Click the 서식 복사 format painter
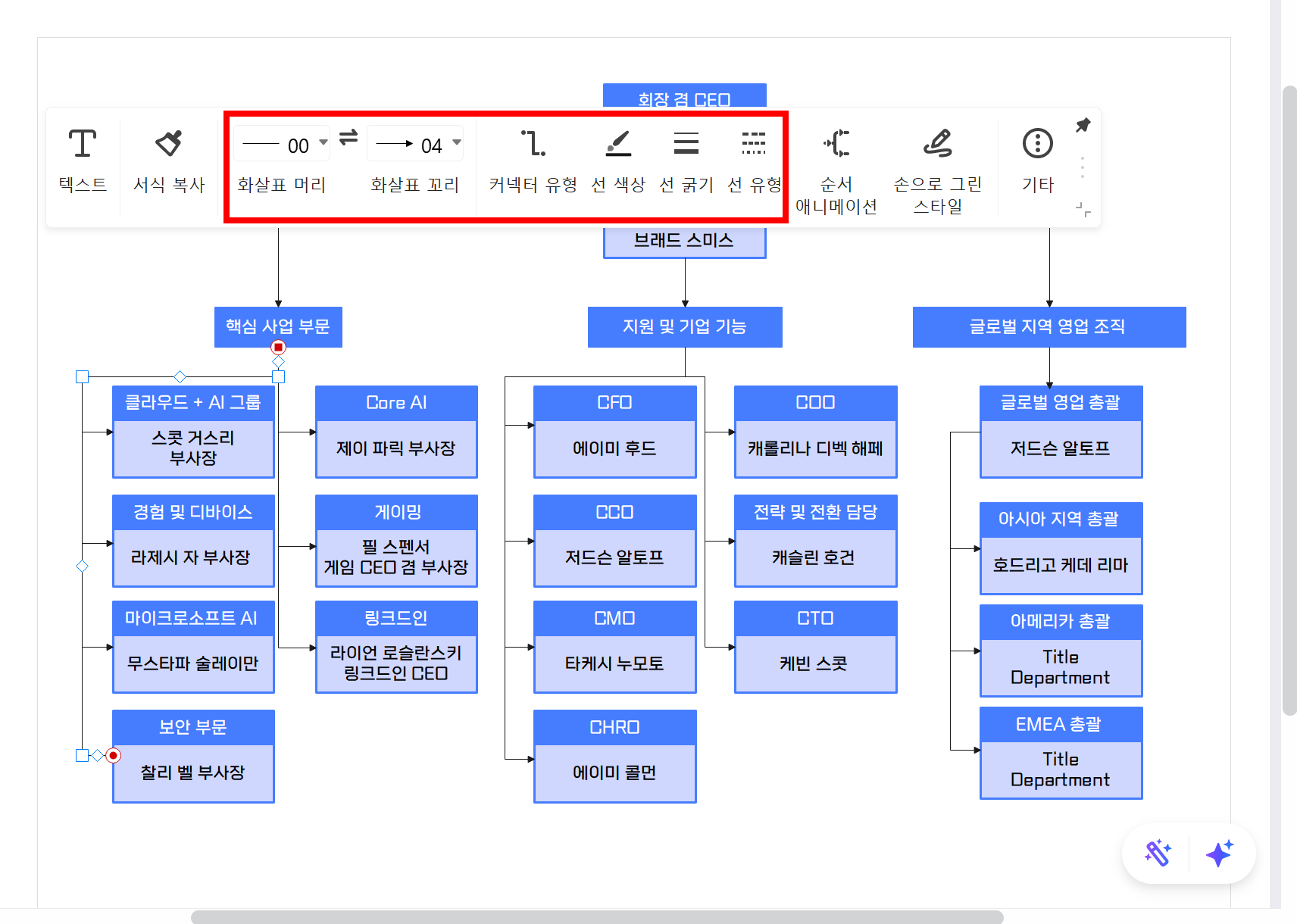 coord(169,161)
